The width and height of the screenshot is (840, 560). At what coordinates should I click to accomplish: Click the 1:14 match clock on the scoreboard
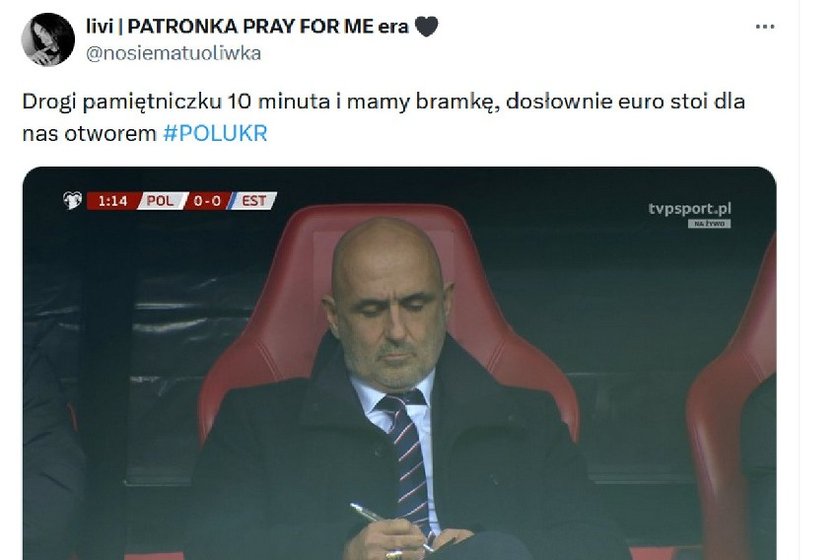click(x=112, y=201)
